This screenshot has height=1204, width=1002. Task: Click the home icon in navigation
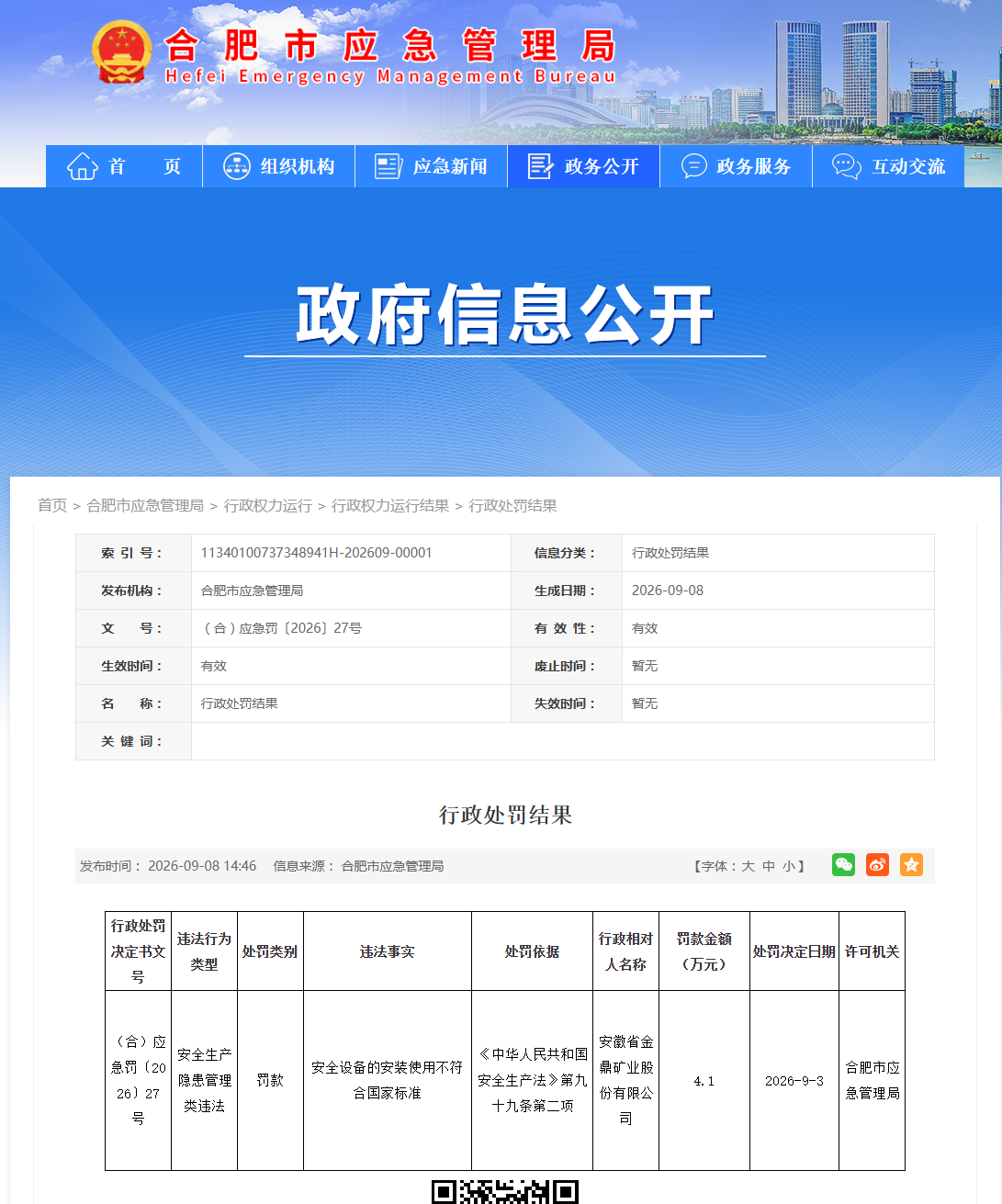pos(83,166)
